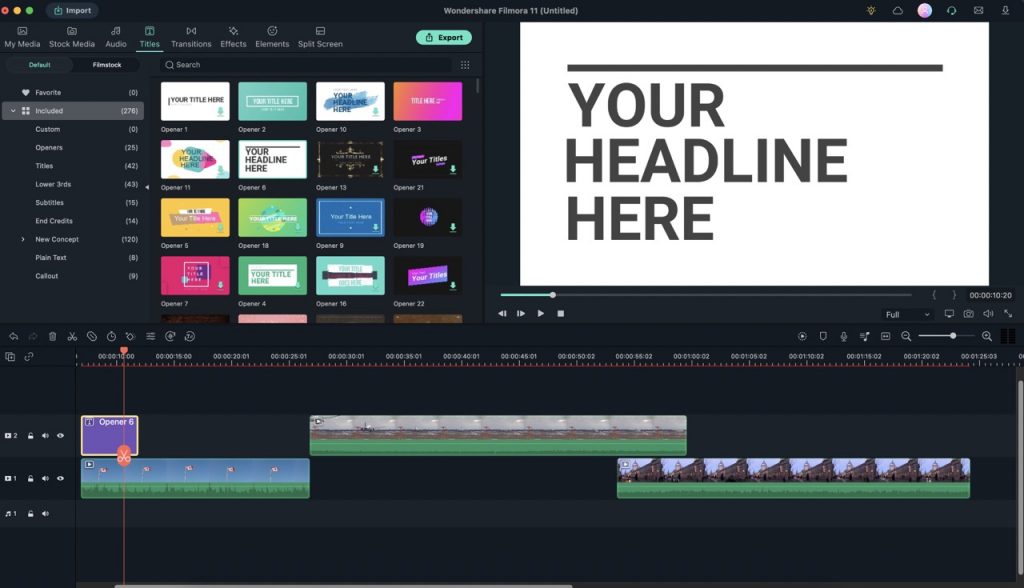Mute audio track 1 speaker icon
The height and width of the screenshot is (588, 1024).
coord(44,513)
